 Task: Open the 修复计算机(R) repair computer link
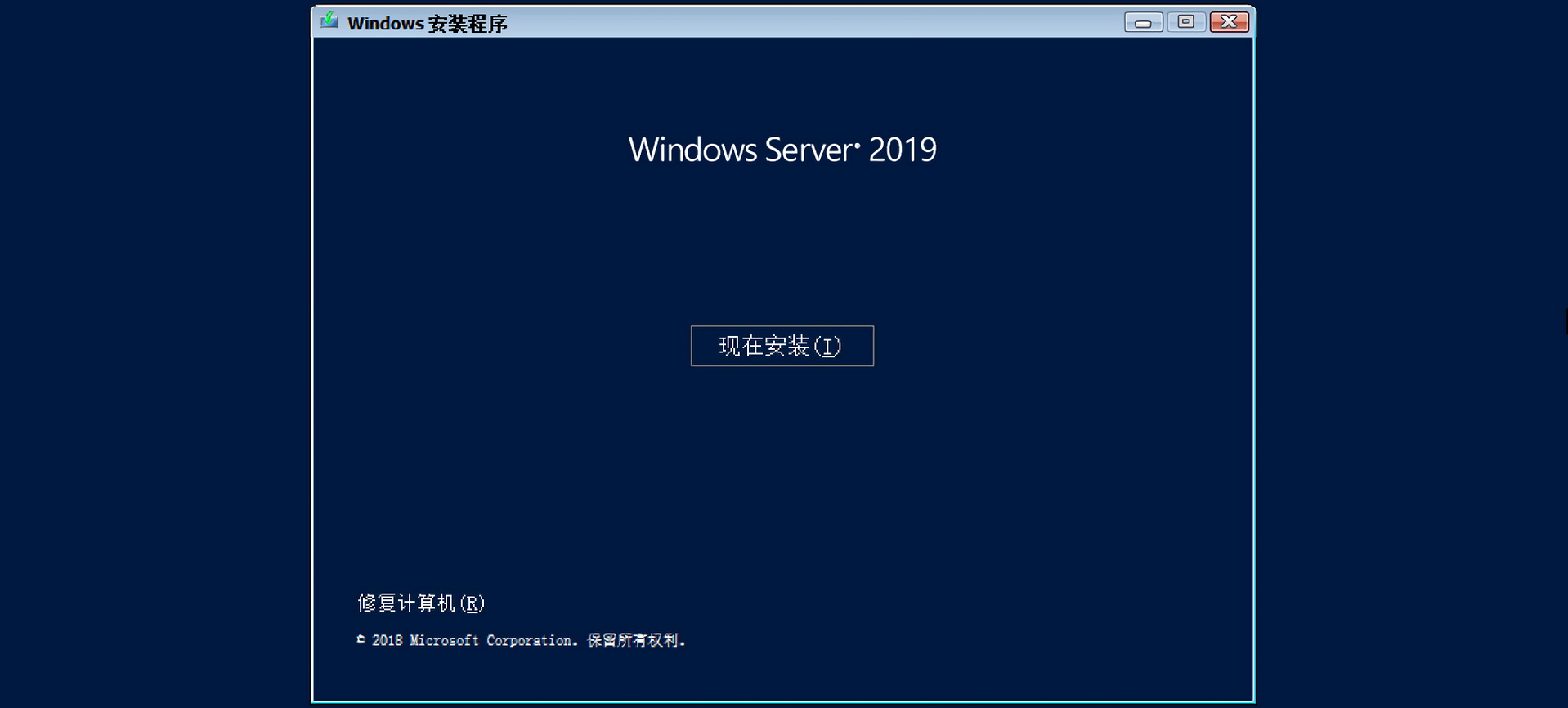(421, 603)
